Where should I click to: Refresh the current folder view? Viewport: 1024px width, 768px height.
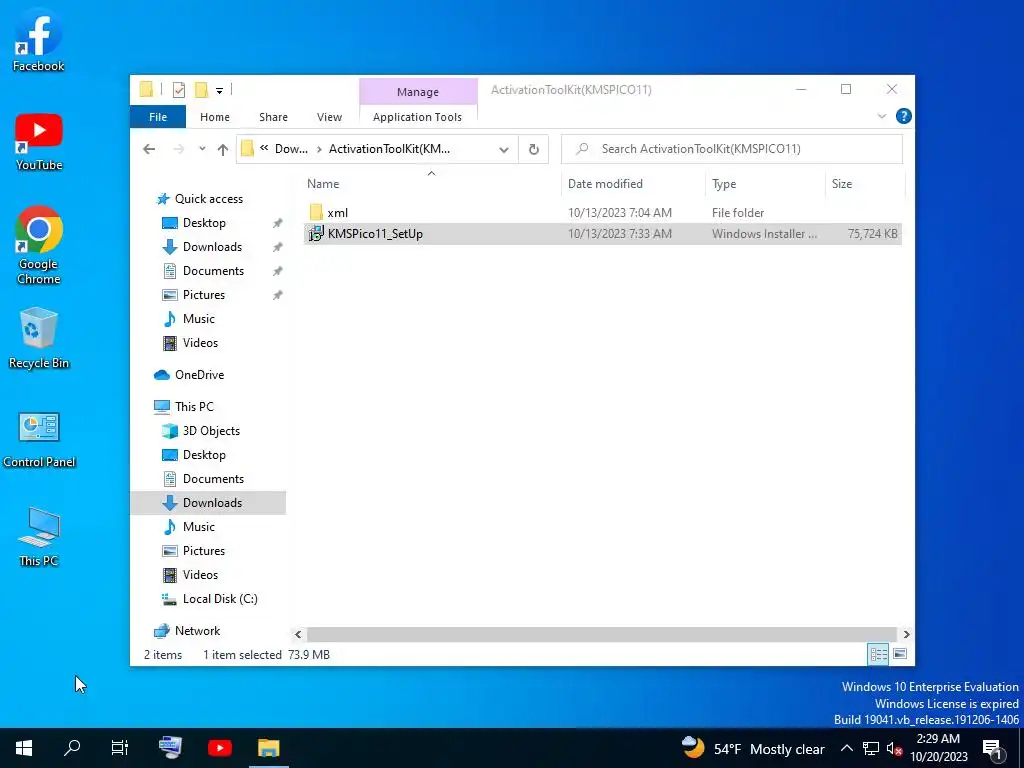point(534,150)
